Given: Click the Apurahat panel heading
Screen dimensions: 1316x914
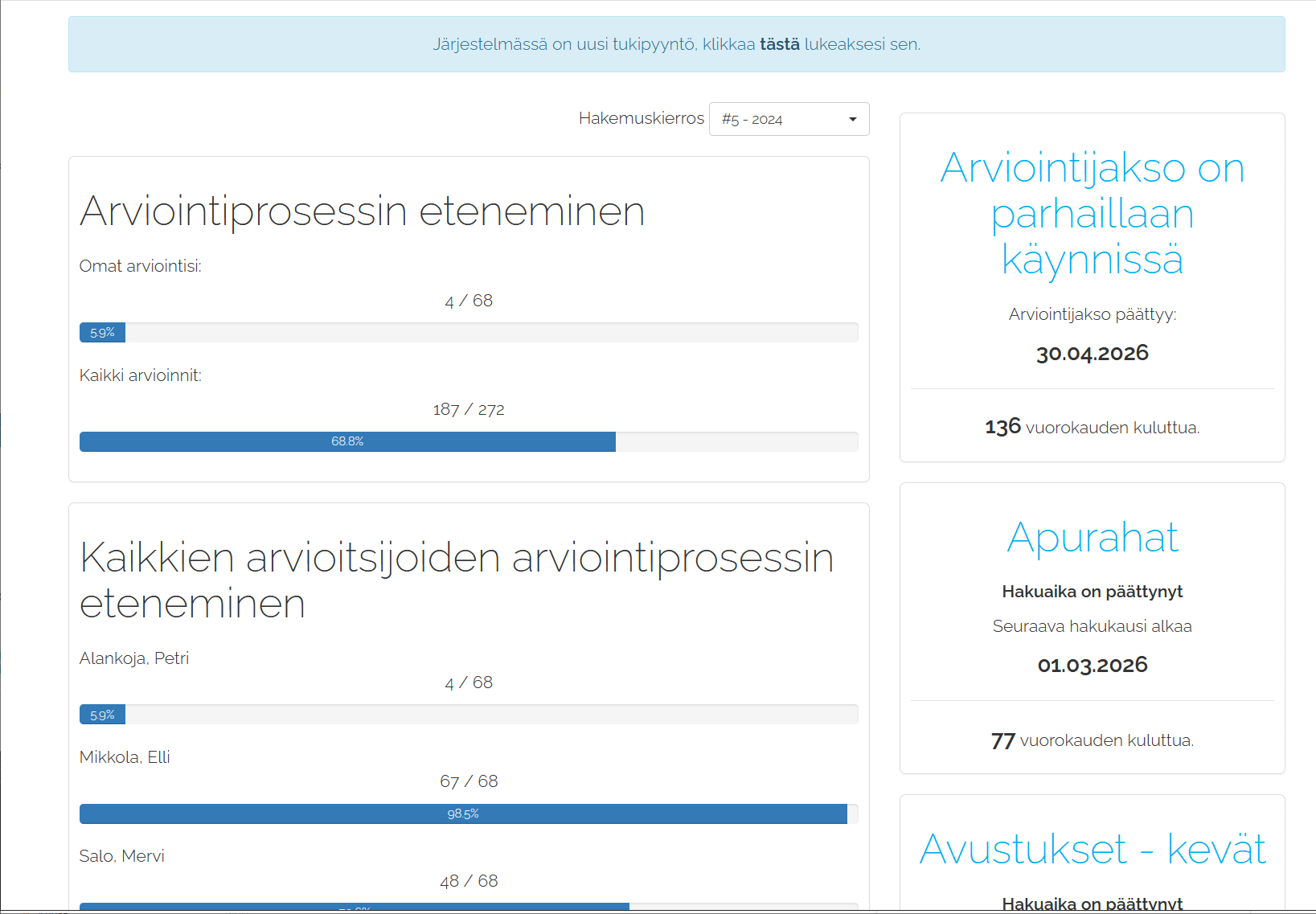Looking at the screenshot, I should tap(1092, 537).
